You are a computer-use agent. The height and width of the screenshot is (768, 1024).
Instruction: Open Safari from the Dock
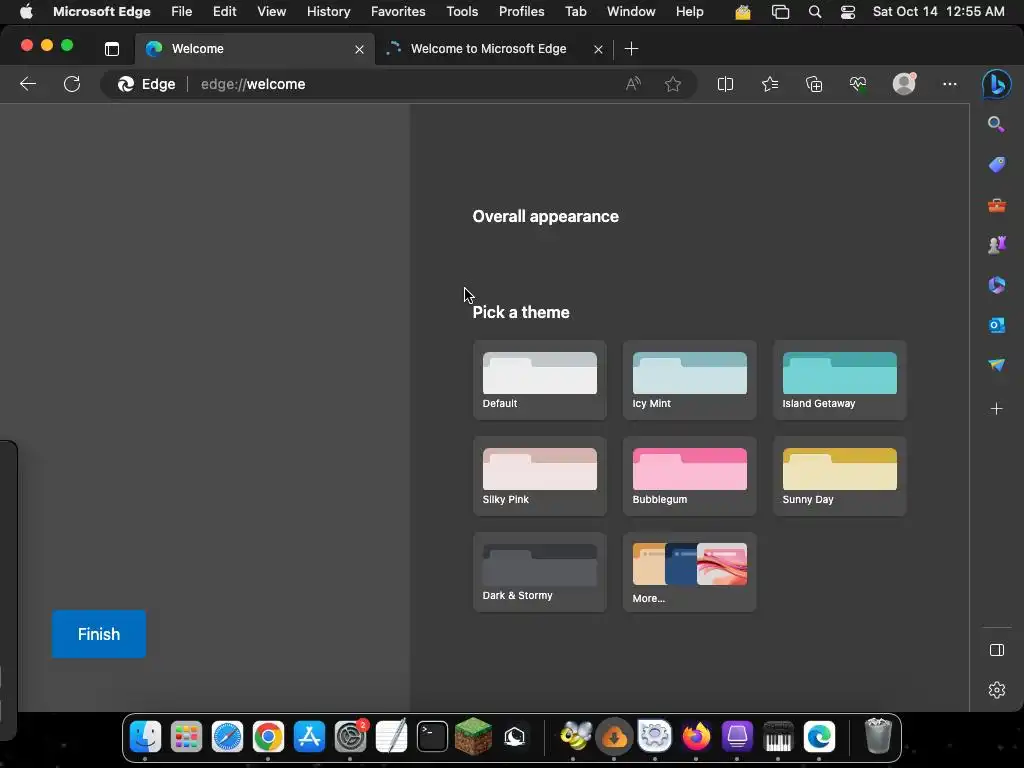click(x=227, y=737)
